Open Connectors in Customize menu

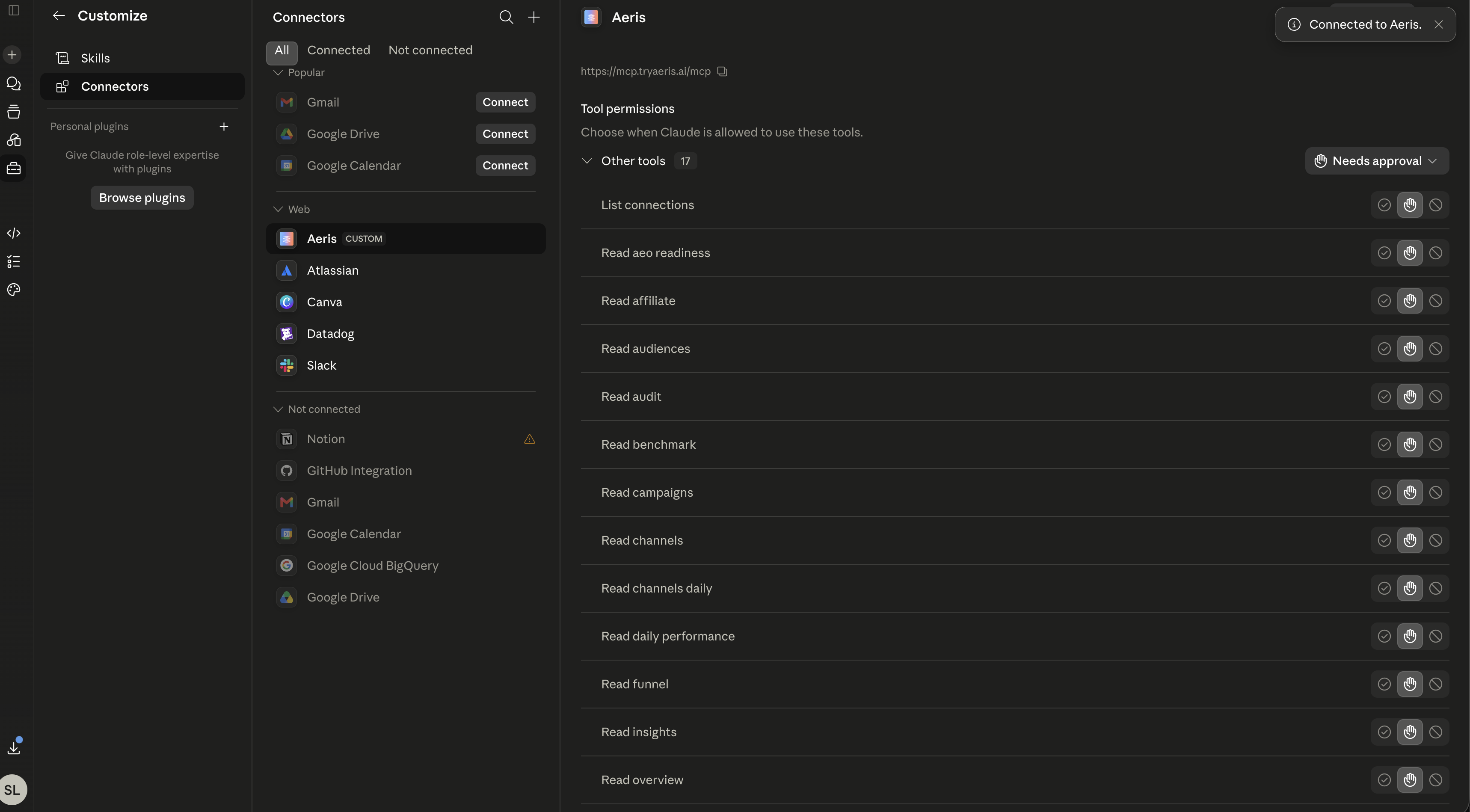[142, 87]
